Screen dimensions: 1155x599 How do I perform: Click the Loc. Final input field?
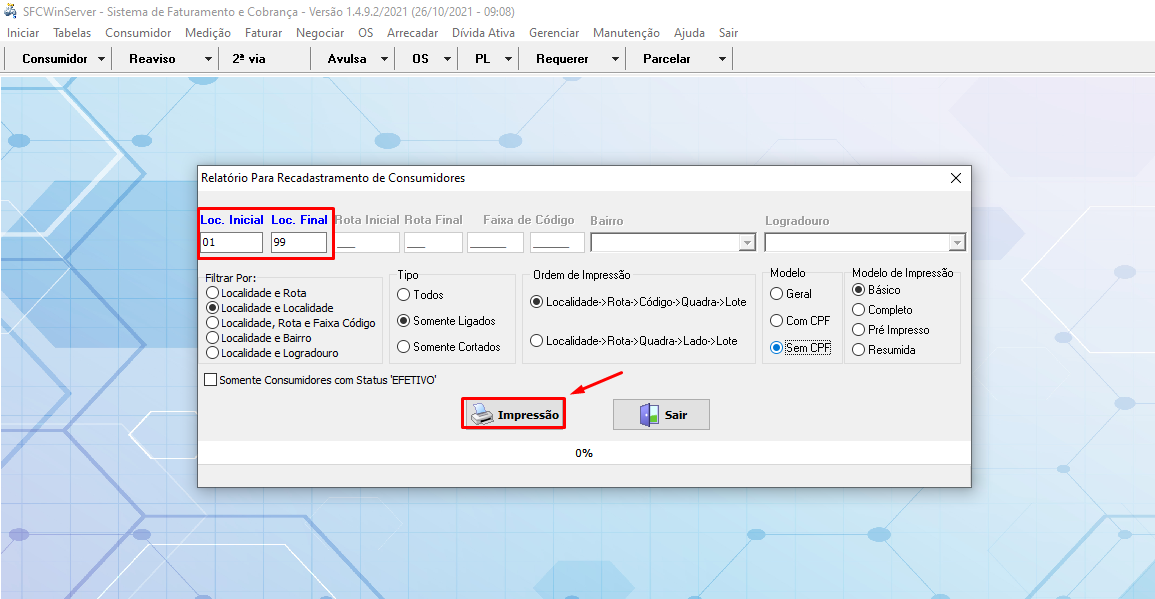point(298,243)
